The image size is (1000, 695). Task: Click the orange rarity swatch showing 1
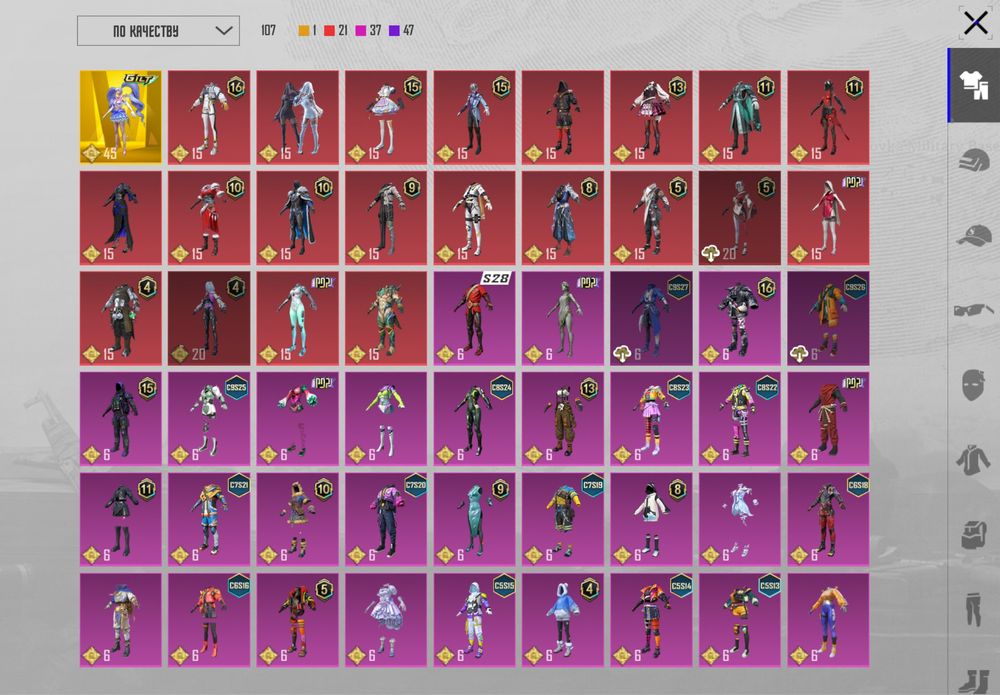[304, 31]
